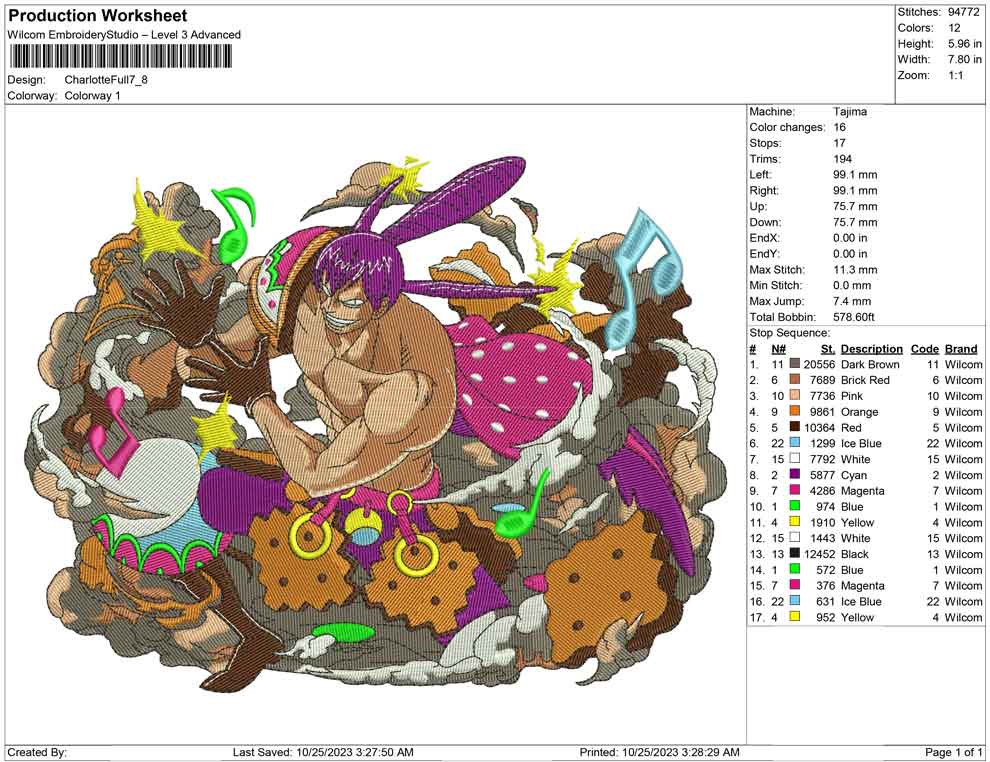
Task: Click the 'Printed' timestamp in footer
Action: 659,752
